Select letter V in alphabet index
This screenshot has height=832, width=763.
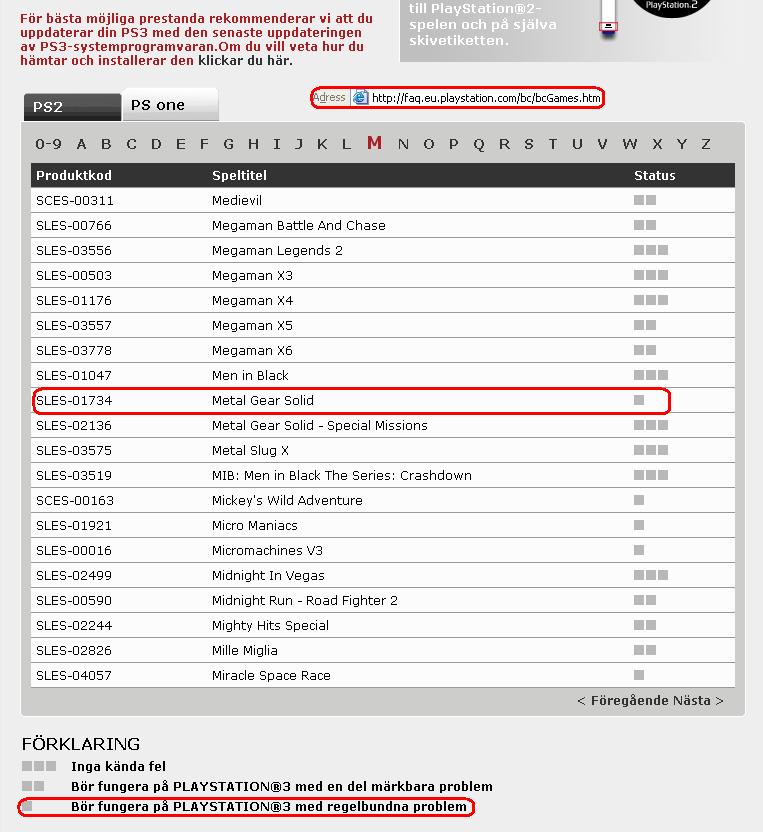point(602,144)
